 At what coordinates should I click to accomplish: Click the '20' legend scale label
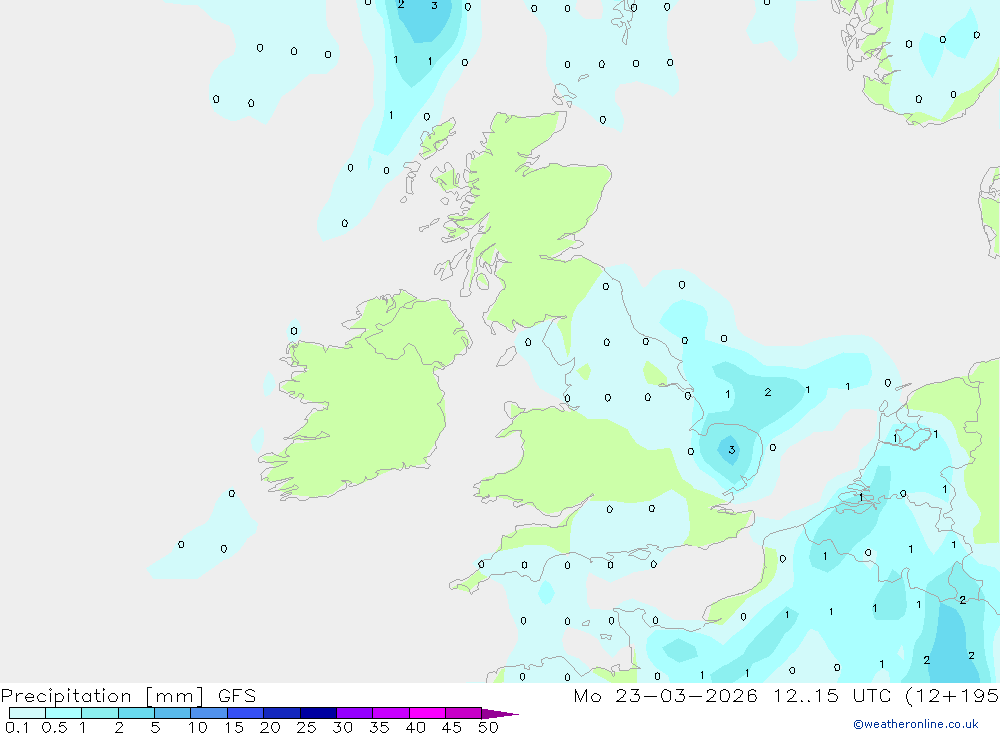point(270,727)
